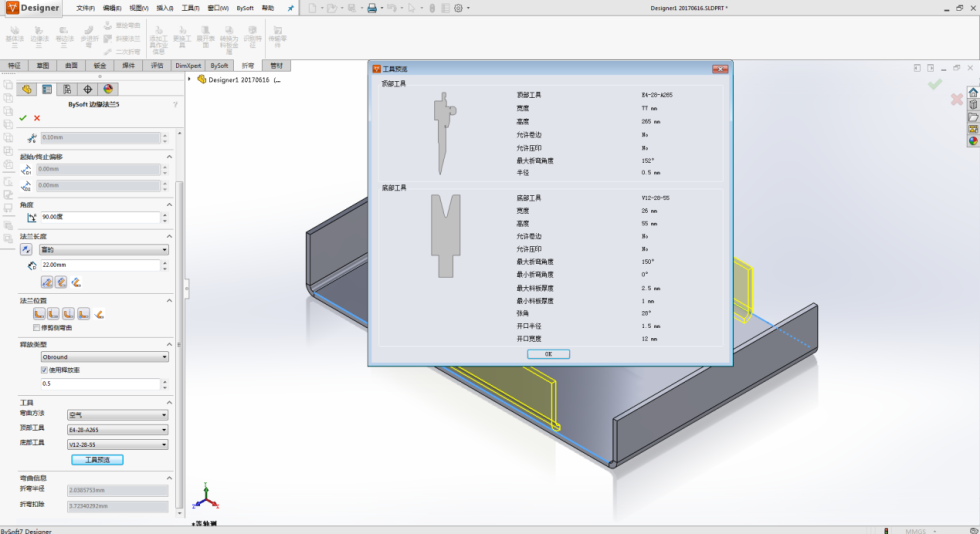Screen dimensions: 980x534
Task: Cancel the flange with red X
Action: (37, 118)
